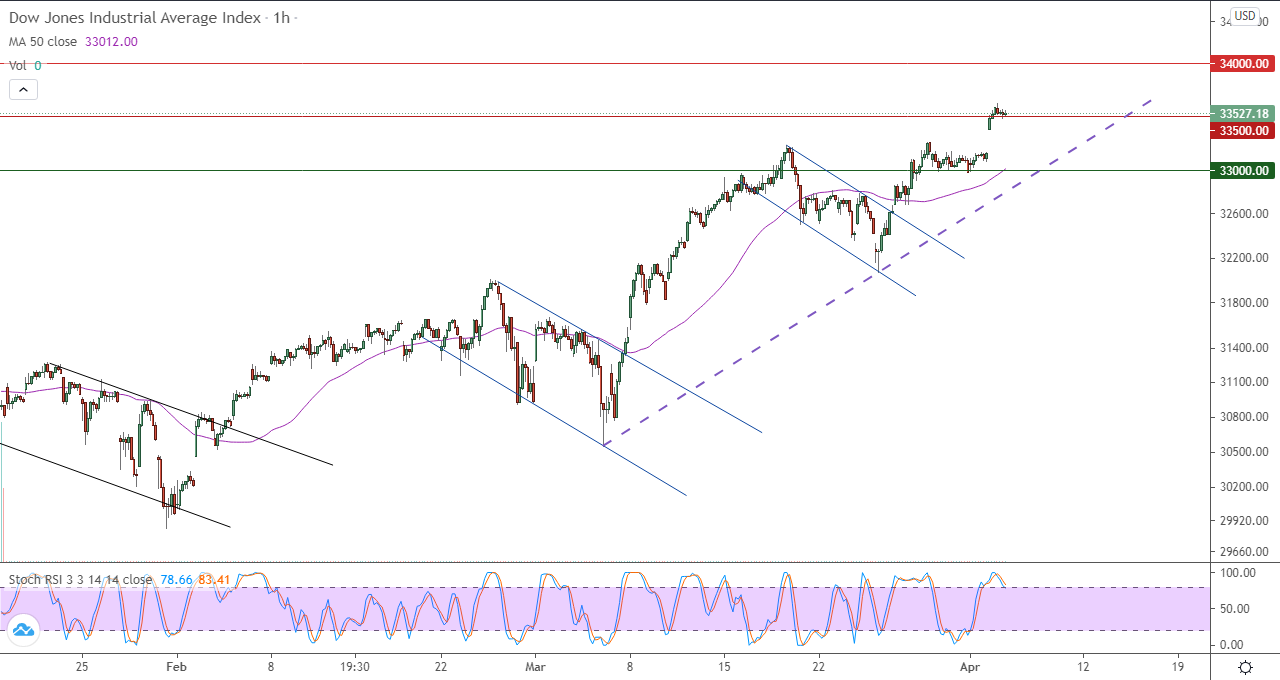1280x680 pixels.
Task: Select the Dow Jones Industrial Average Index title
Action: (x=136, y=18)
